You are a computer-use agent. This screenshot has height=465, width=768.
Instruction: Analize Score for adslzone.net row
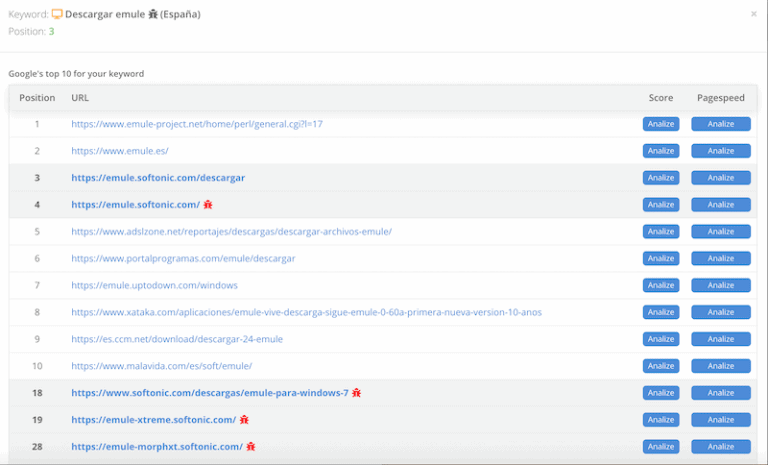[x=661, y=231]
